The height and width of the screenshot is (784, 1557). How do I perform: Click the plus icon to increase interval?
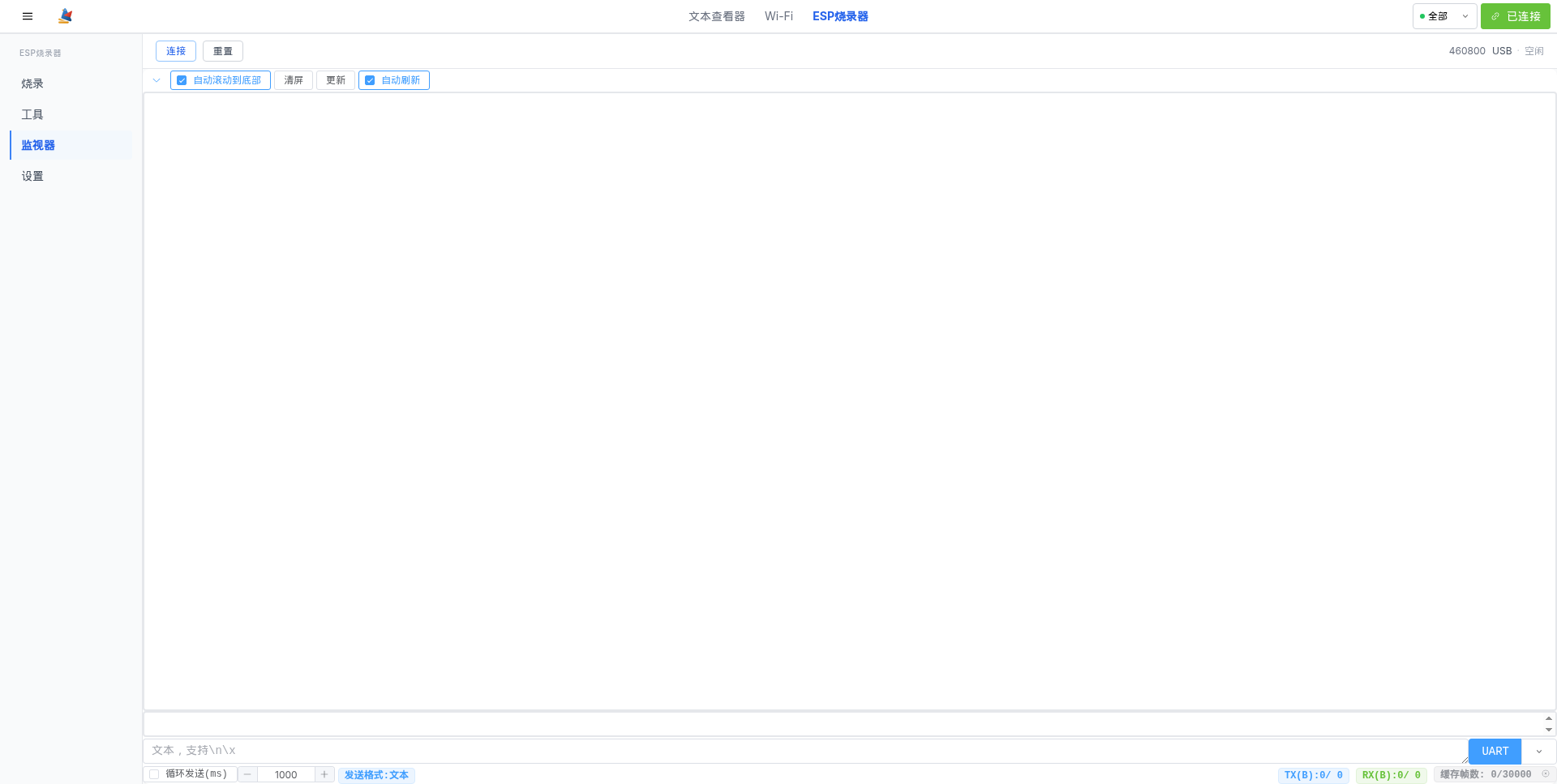pos(324,774)
